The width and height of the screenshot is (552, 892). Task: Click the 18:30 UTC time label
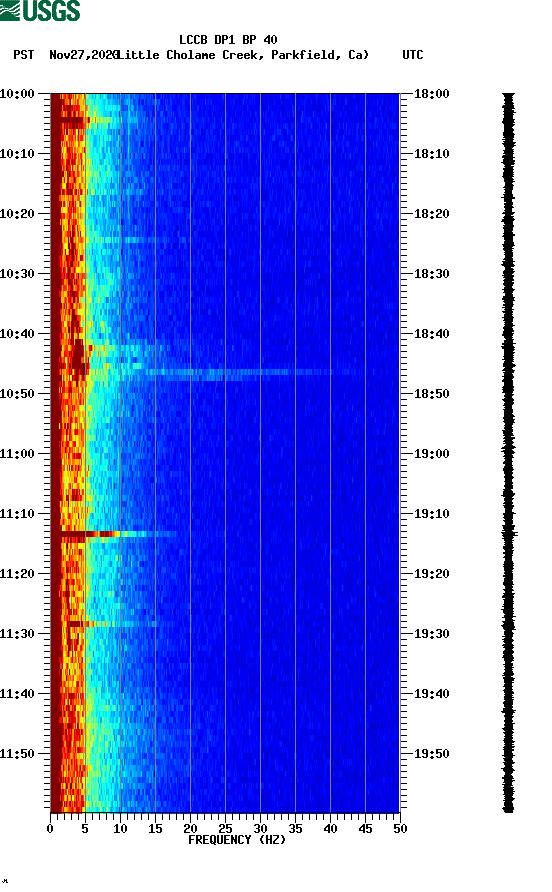pyautogui.click(x=431, y=274)
